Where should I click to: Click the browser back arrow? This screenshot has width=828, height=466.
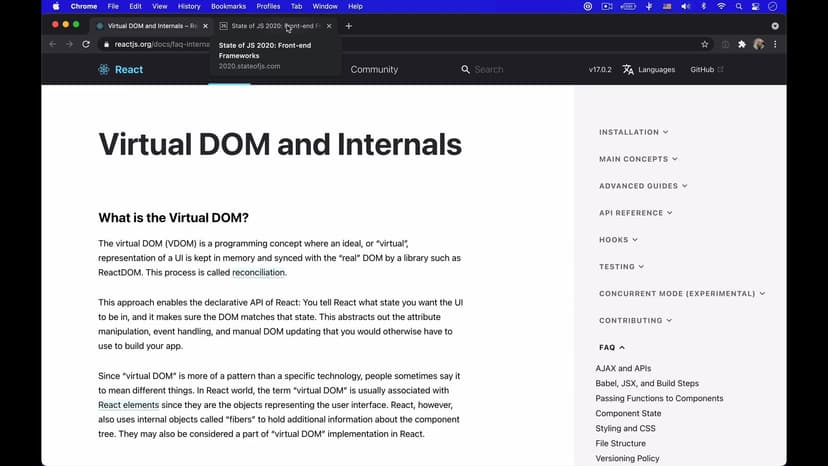point(53,45)
